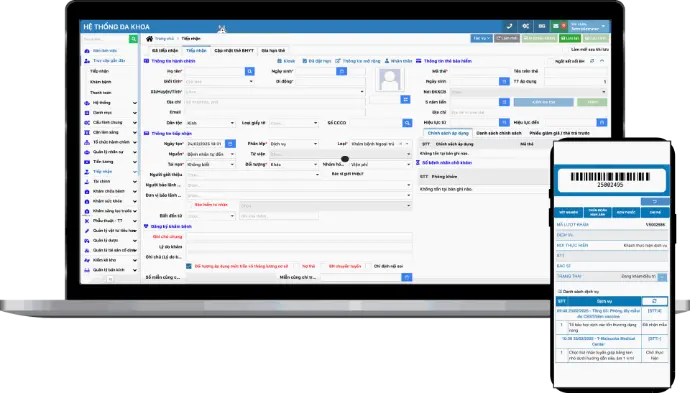
Task: Open the calendar picker for Ngày sinh
Action: [341, 71]
